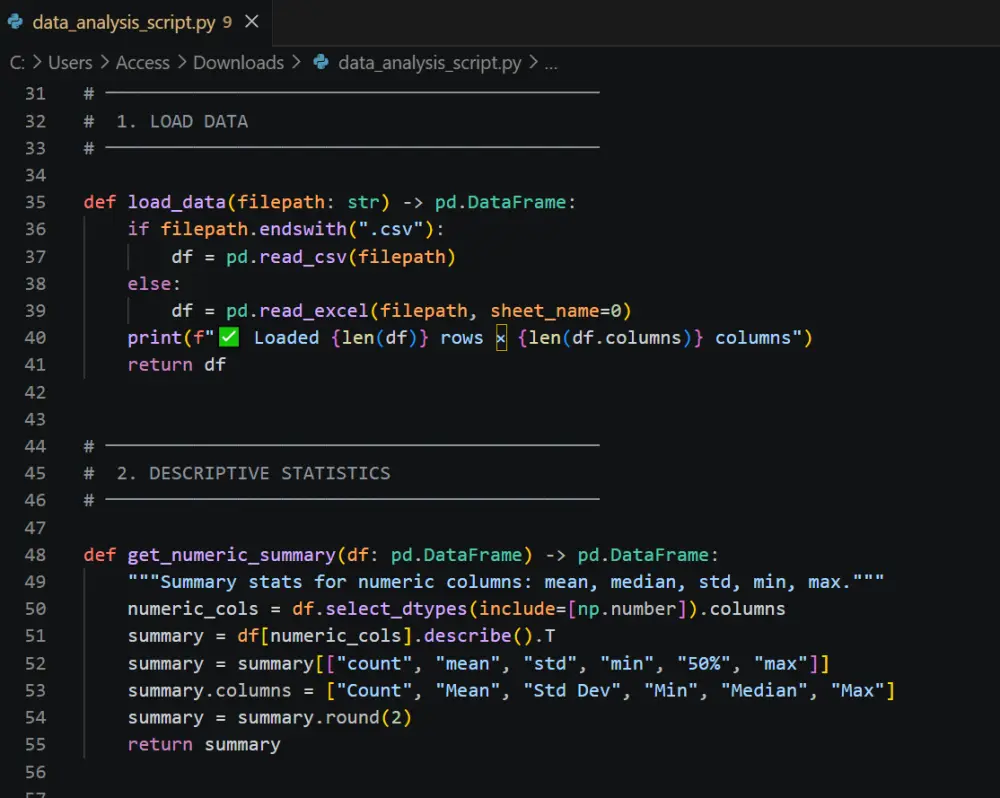1000x798 pixels.
Task: Click "50%" string on line 52
Action: (704, 663)
